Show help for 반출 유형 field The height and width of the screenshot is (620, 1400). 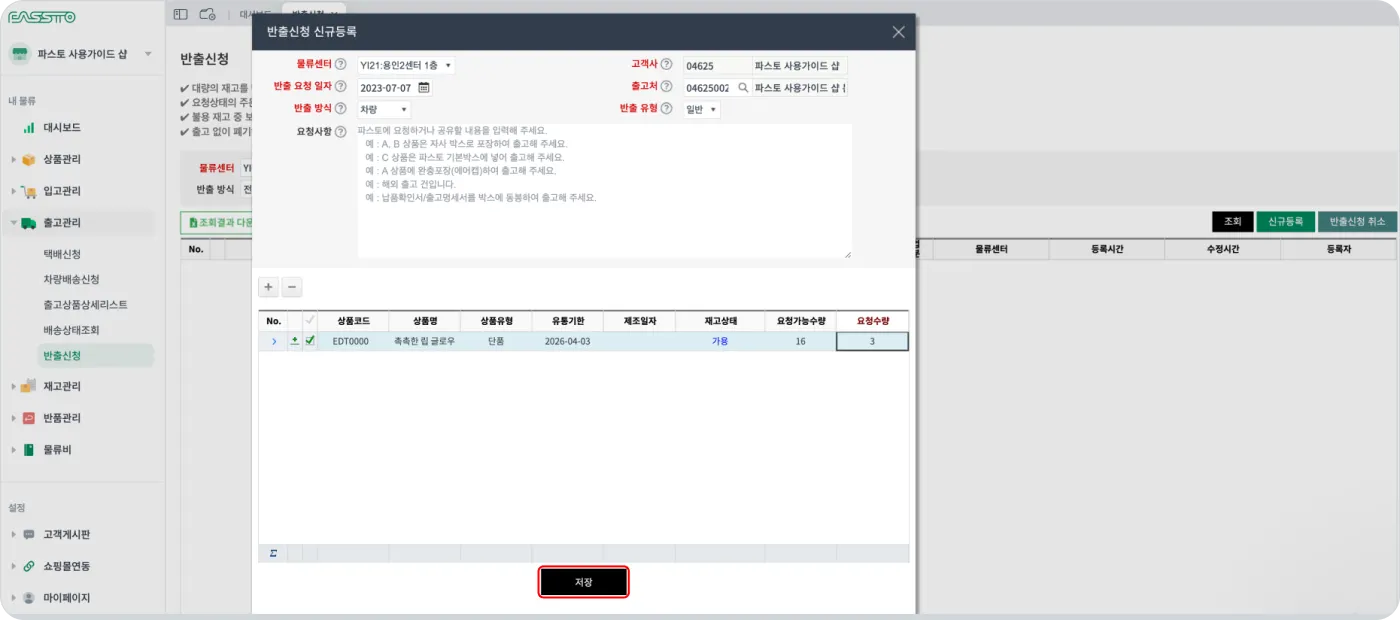(667, 109)
